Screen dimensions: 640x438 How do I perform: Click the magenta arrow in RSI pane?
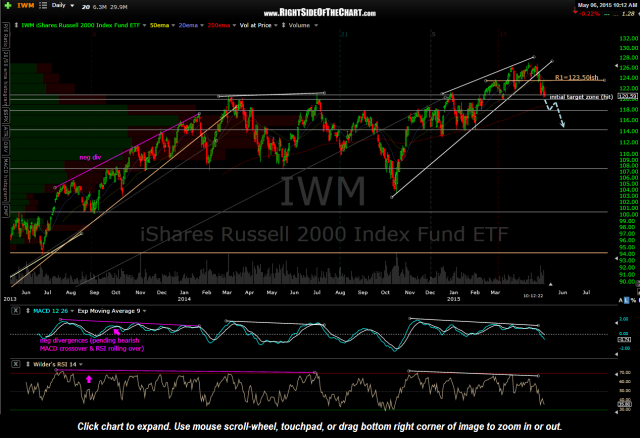point(89,379)
